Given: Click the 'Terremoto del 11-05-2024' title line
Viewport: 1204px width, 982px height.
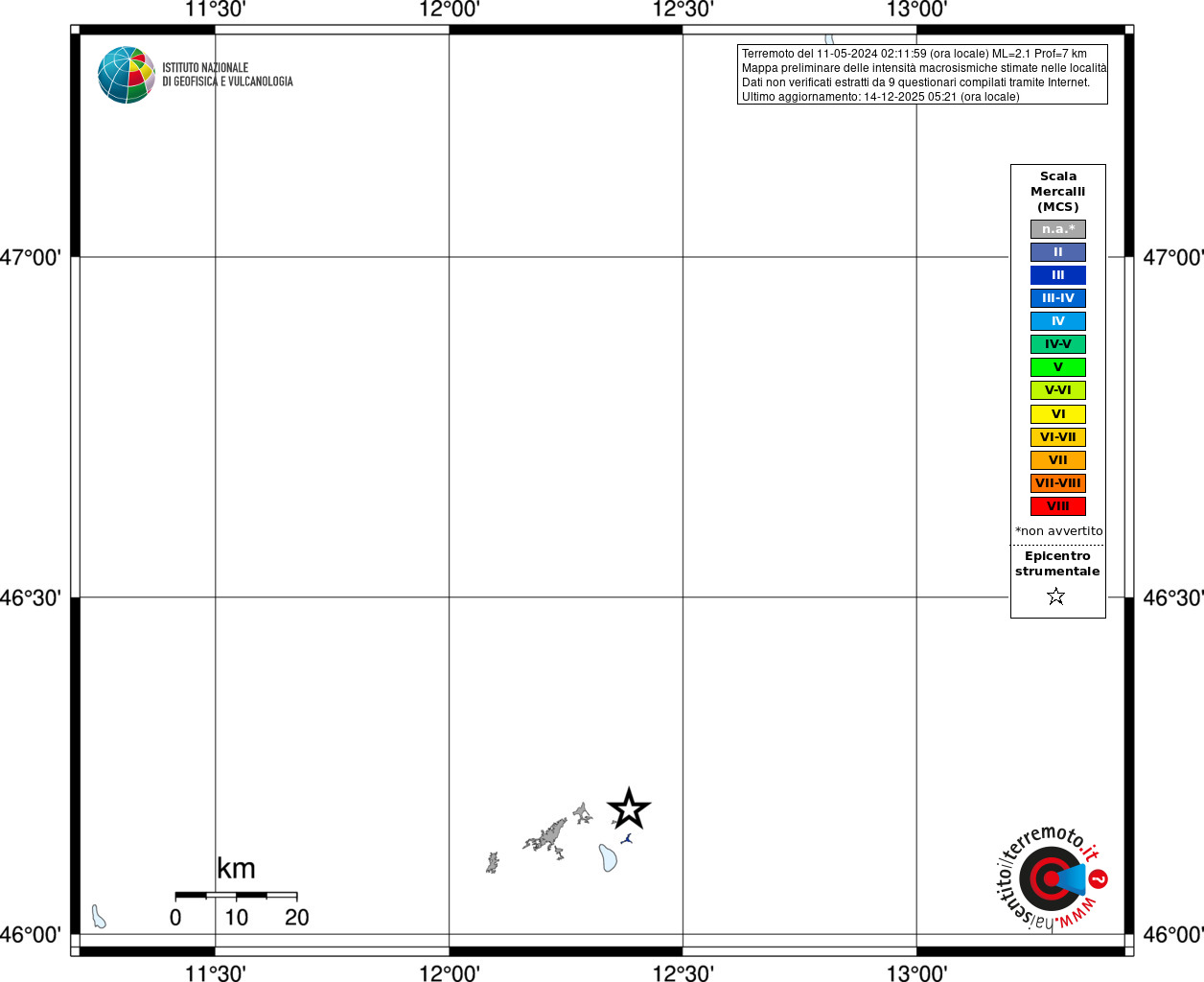Looking at the screenshot, I should [915, 54].
